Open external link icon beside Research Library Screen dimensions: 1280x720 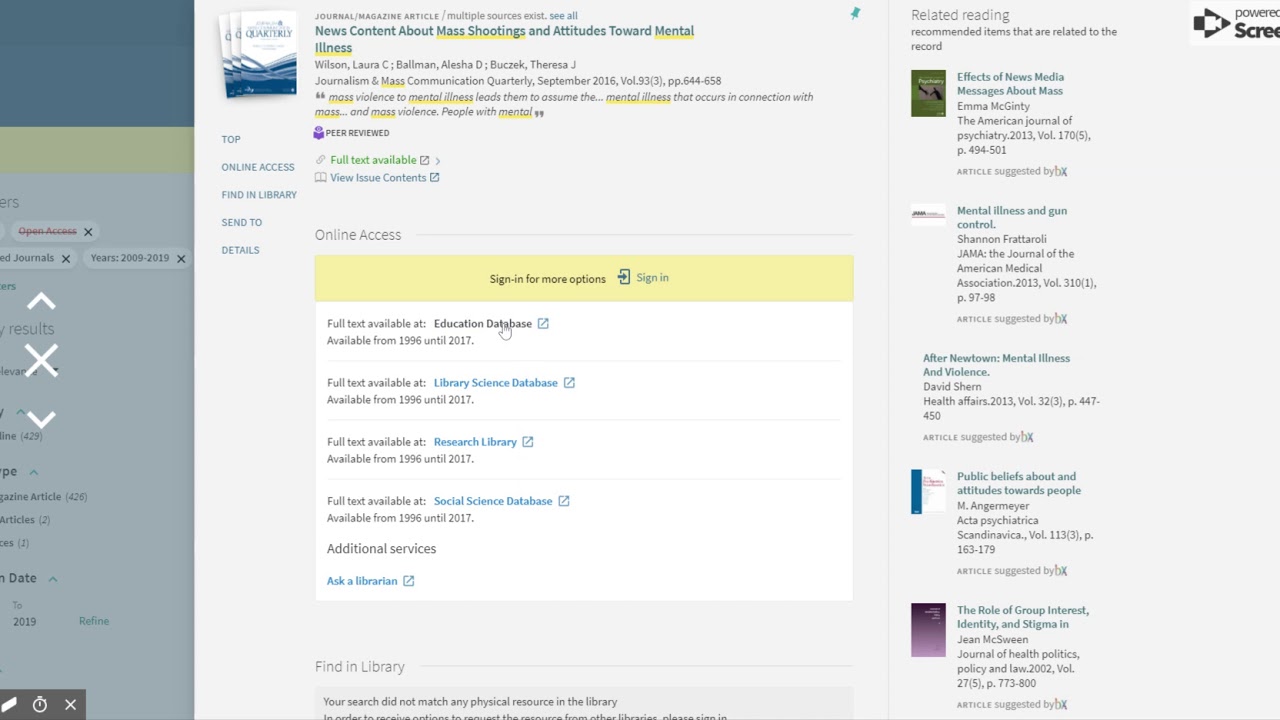tap(528, 442)
